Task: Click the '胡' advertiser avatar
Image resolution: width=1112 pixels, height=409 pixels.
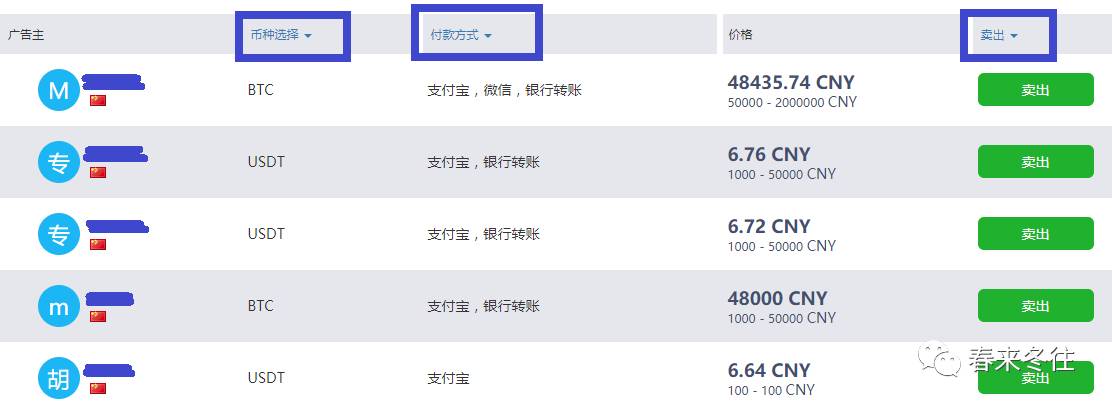Action: 58,379
